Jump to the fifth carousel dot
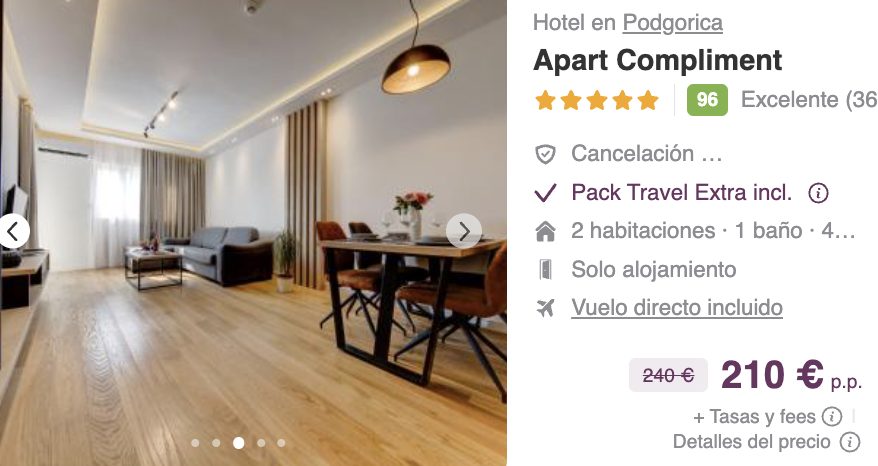The image size is (878, 466). pyautogui.click(x=281, y=443)
